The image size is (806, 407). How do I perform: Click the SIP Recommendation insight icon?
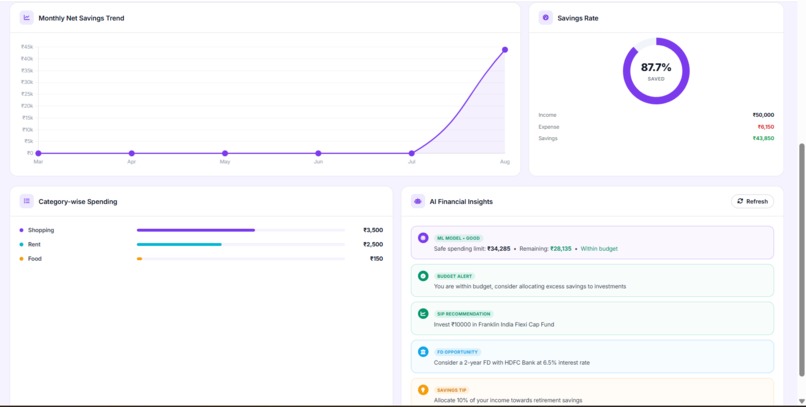pyautogui.click(x=423, y=313)
